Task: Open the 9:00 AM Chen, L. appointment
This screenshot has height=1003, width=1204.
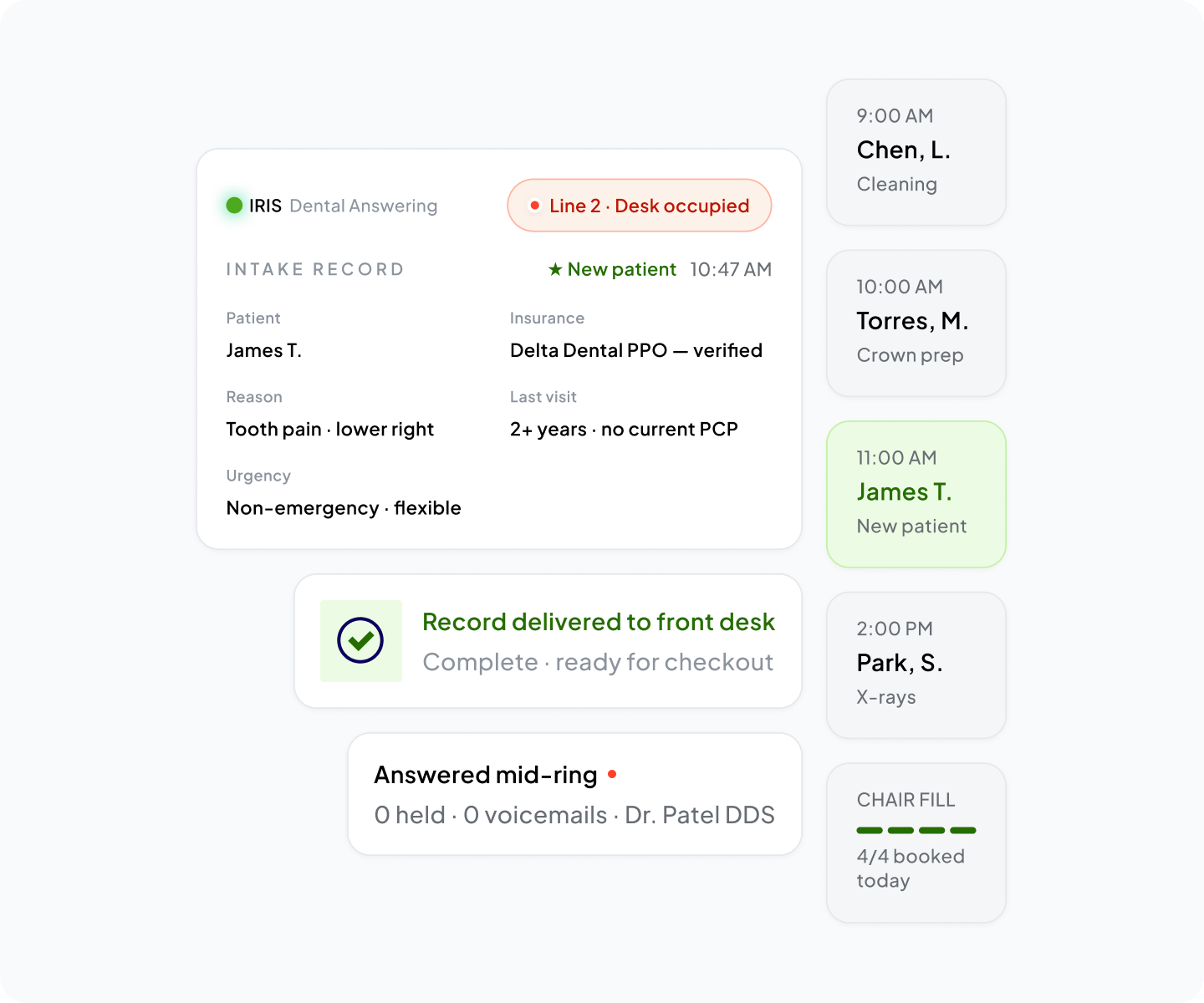Action: [x=916, y=152]
